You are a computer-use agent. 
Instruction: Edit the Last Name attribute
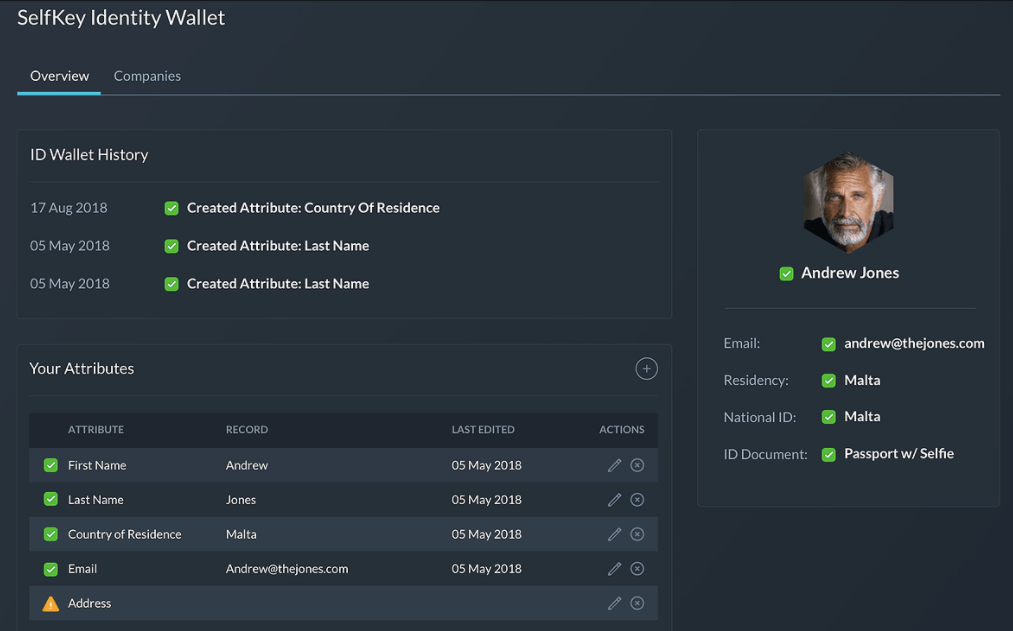click(614, 500)
